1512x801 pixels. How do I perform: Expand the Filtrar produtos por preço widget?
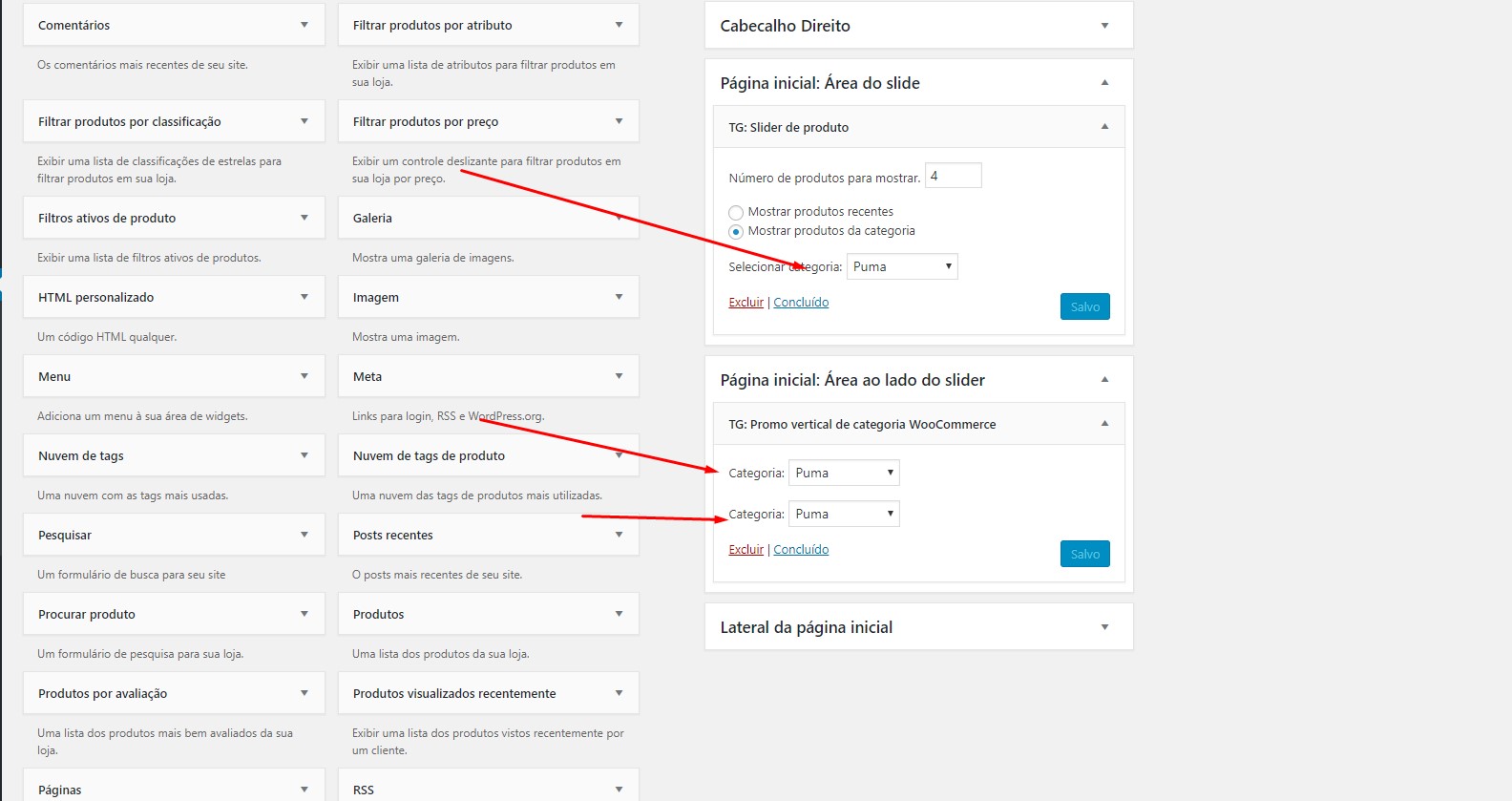[489, 121]
